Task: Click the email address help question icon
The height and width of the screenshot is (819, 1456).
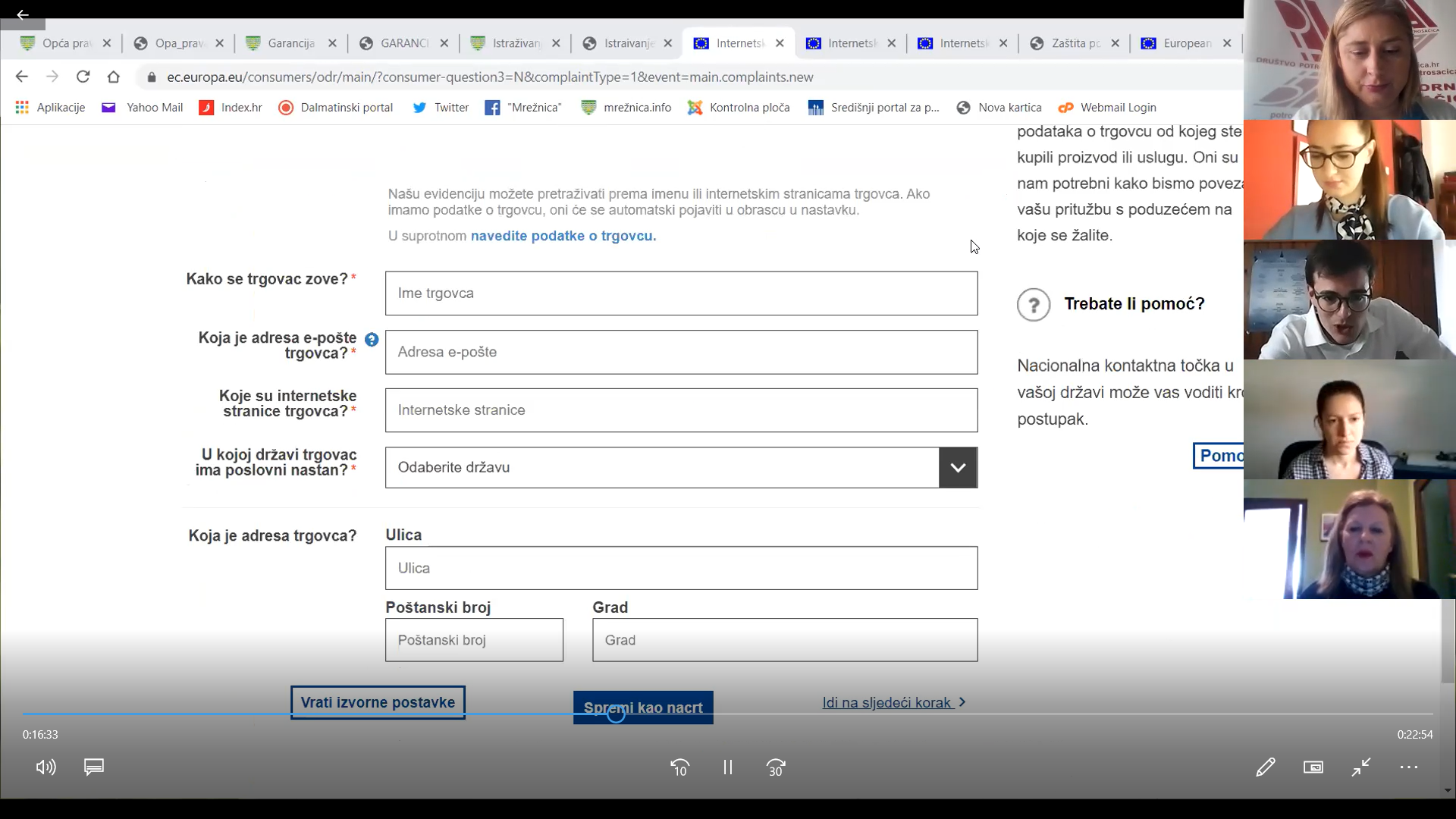Action: [372, 340]
